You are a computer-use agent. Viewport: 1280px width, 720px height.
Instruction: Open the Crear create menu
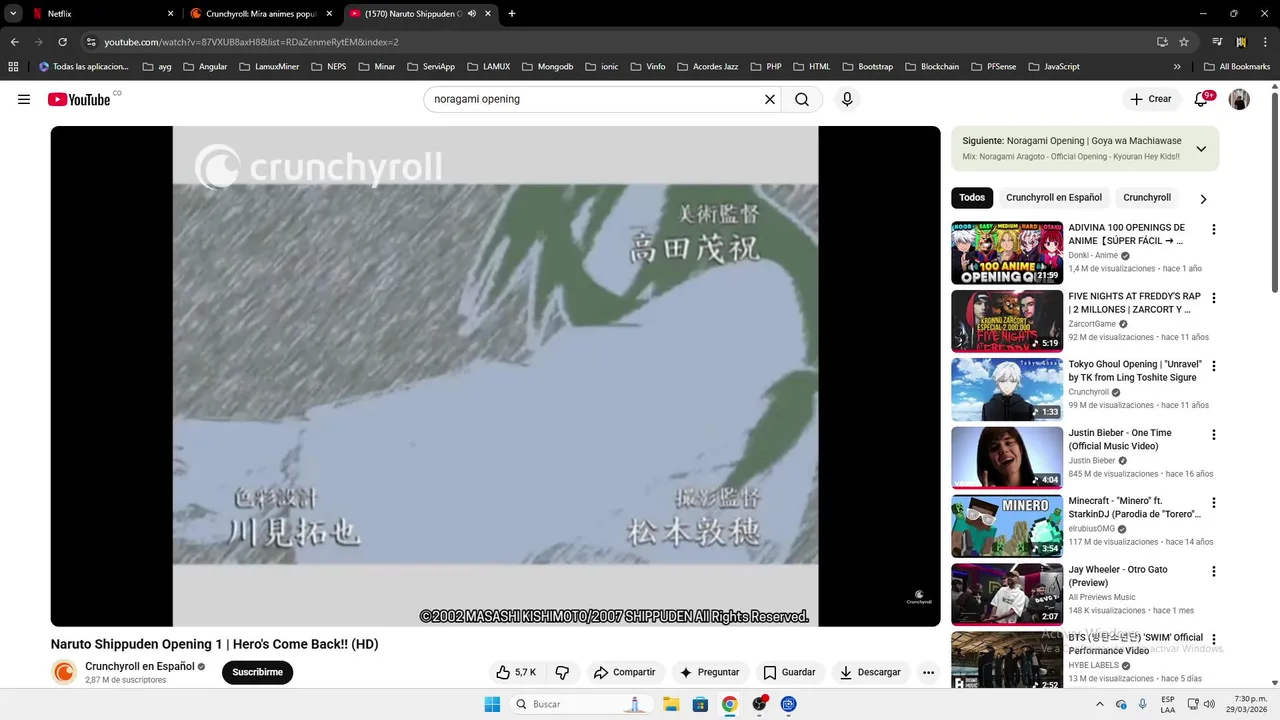[x=1150, y=99]
